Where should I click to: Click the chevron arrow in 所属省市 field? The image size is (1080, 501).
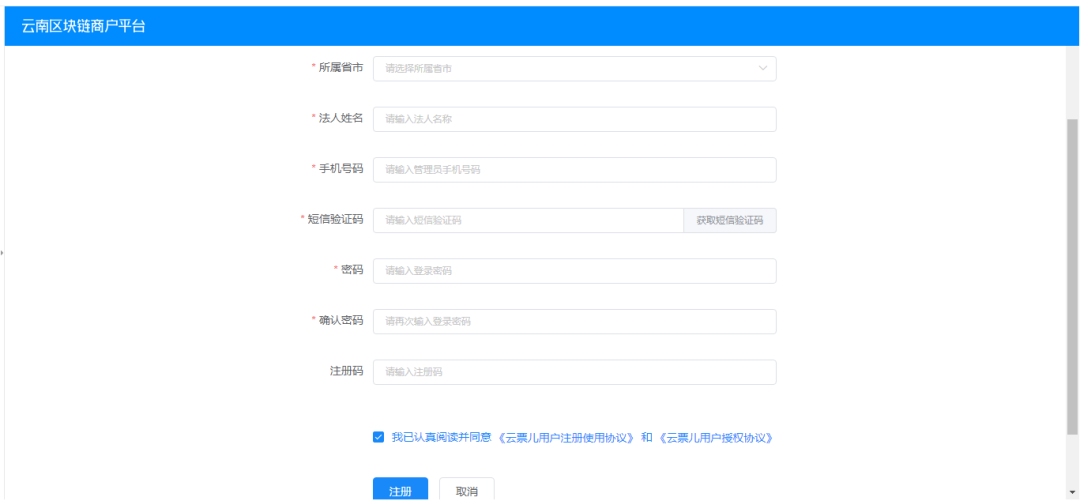coord(762,69)
